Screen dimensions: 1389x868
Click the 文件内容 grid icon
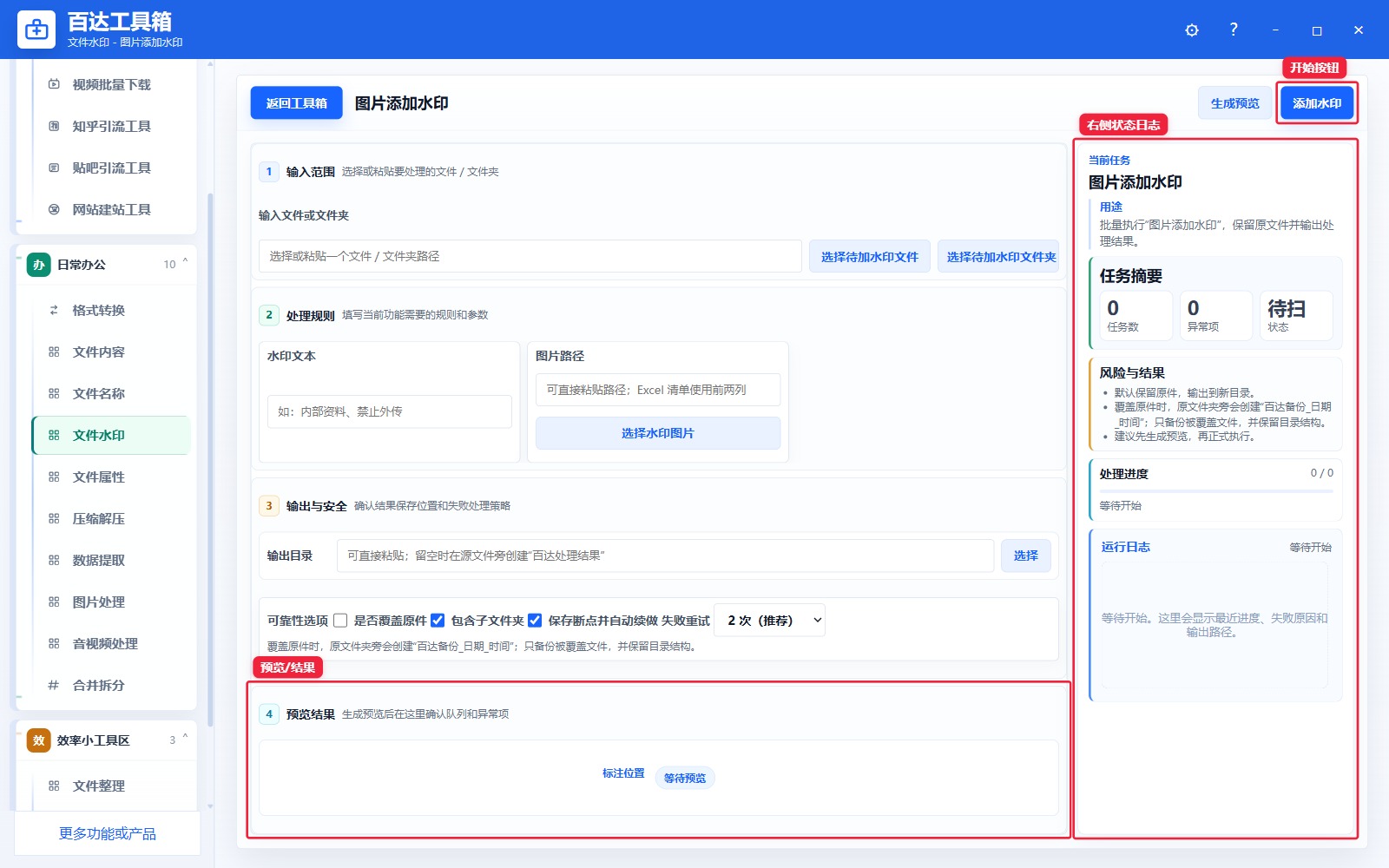pos(54,352)
